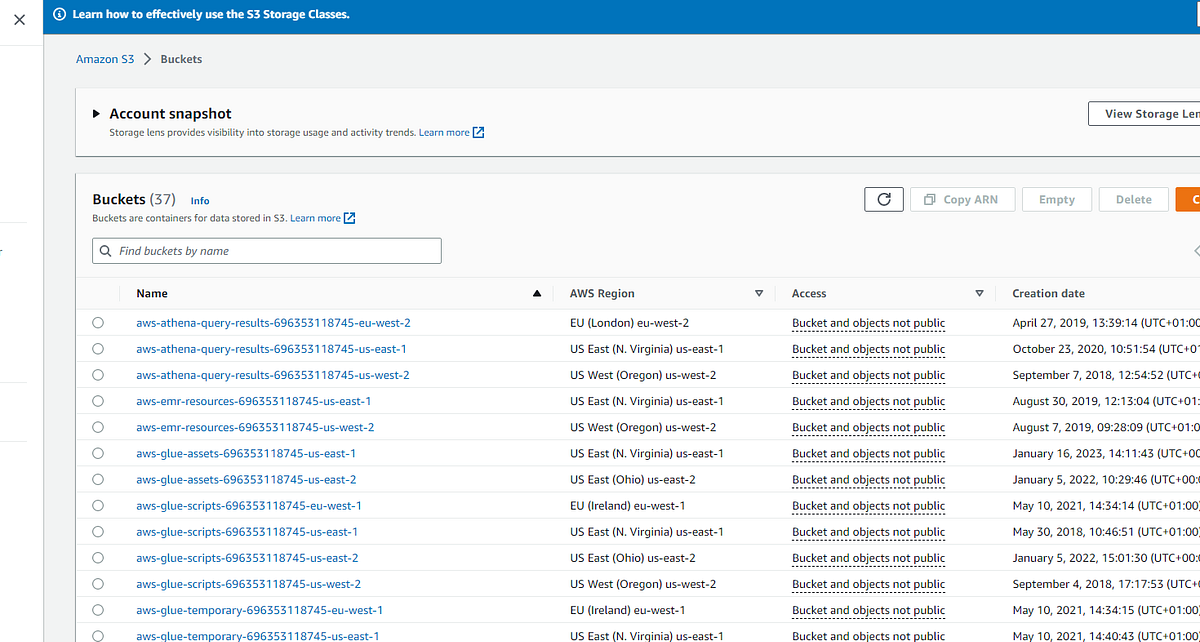Navigate to Amazon S3 breadcrumb
The width and height of the screenshot is (1200, 642).
tap(104, 59)
